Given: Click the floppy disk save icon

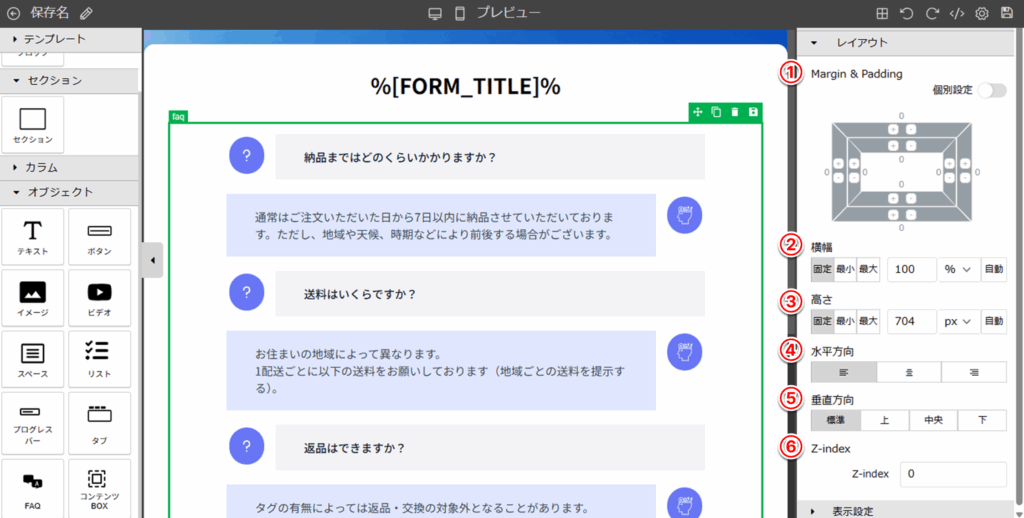Looking at the screenshot, I should tap(1006, 14).
